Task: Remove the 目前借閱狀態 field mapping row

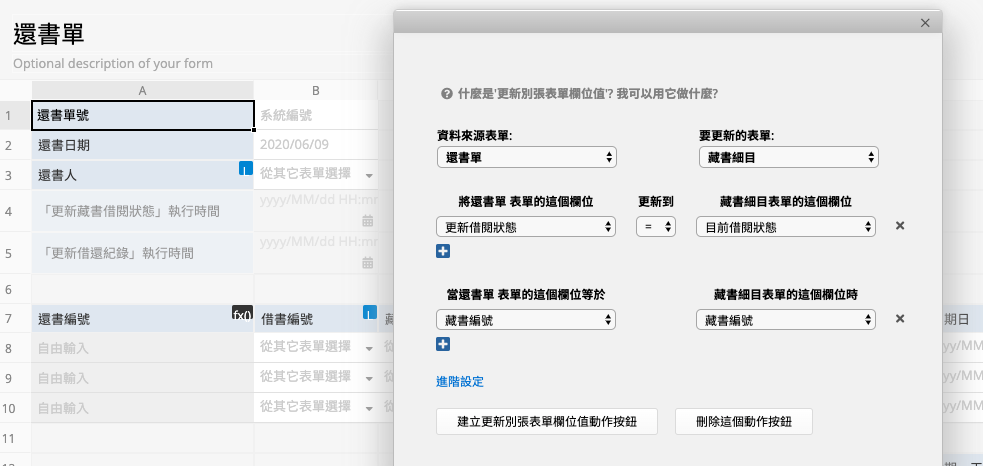Action: [899, 226]
